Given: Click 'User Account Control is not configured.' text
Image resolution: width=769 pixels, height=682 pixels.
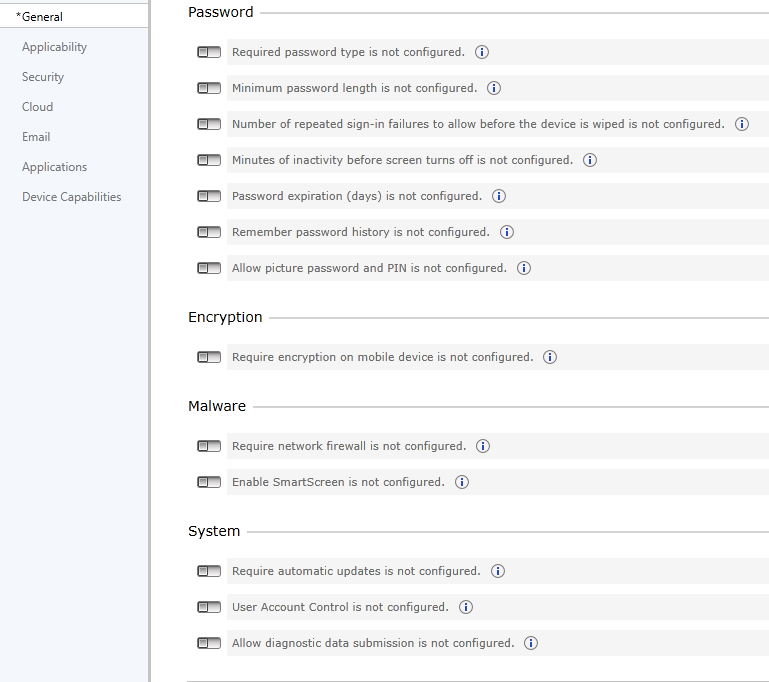Looking at the screenshot, I should click(x=340, y=607).
